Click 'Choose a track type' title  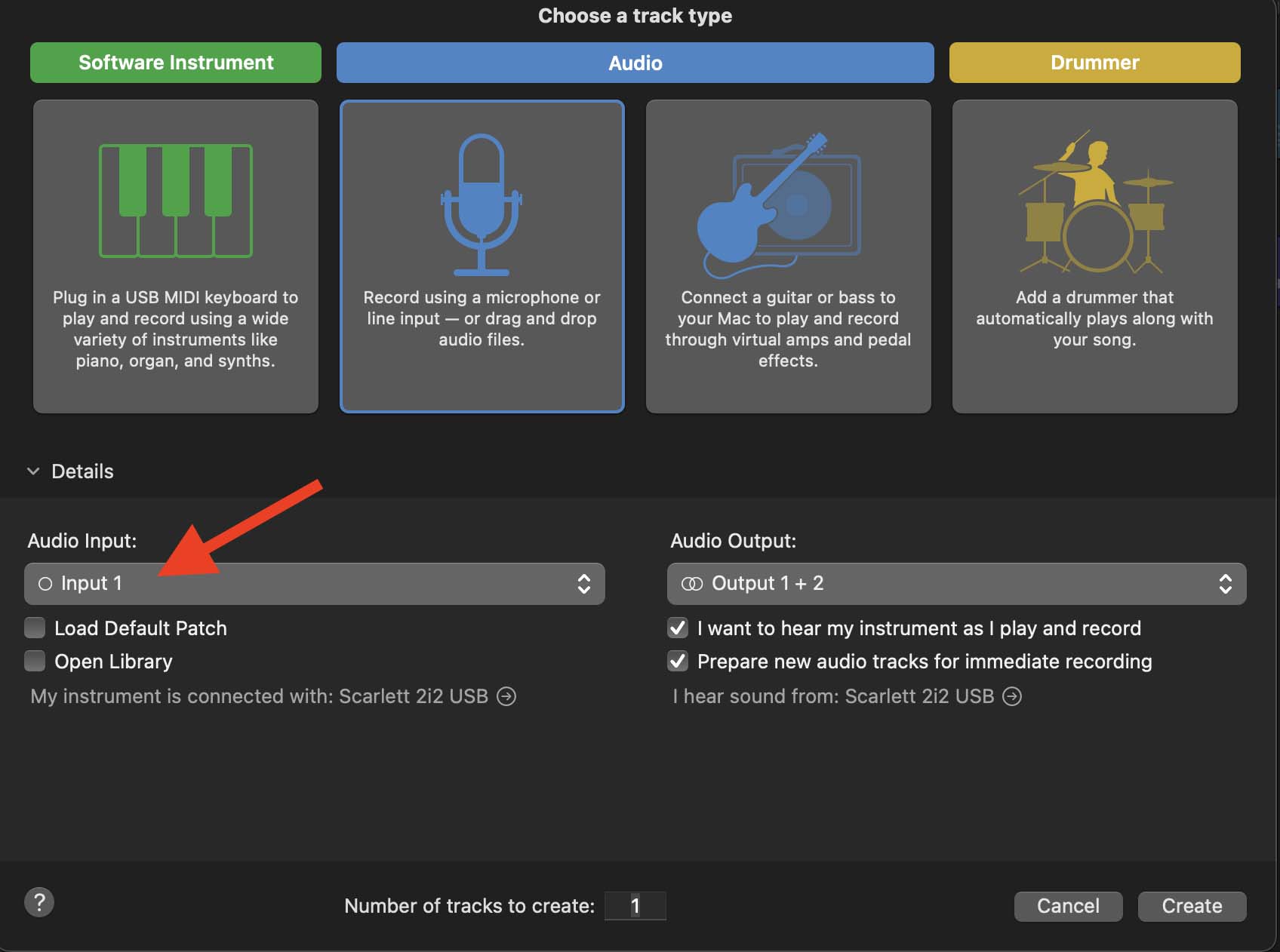pos(635,16)
